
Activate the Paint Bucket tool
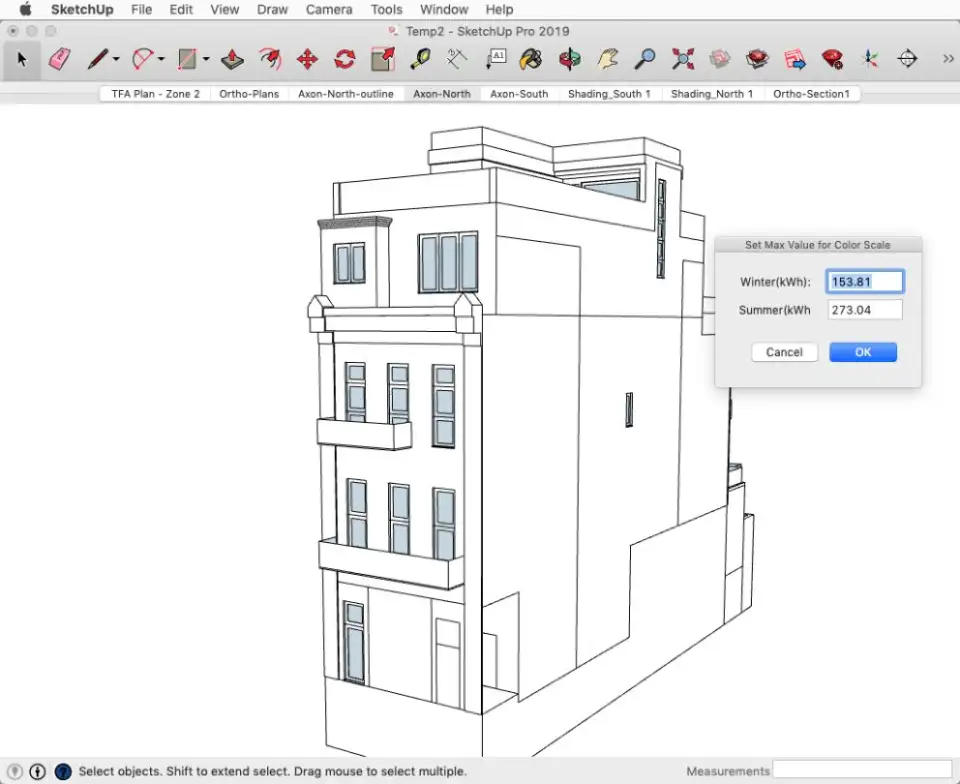[532, 59]
